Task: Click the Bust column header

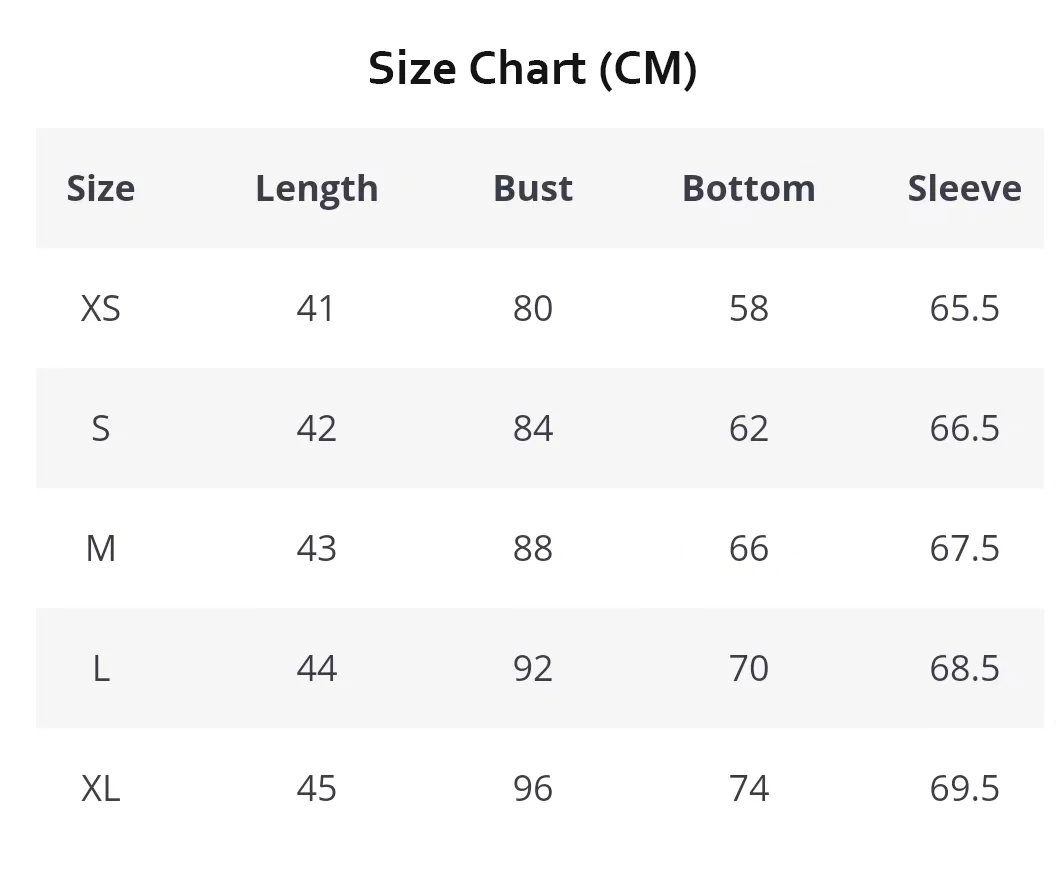Action: coord(533,188)
